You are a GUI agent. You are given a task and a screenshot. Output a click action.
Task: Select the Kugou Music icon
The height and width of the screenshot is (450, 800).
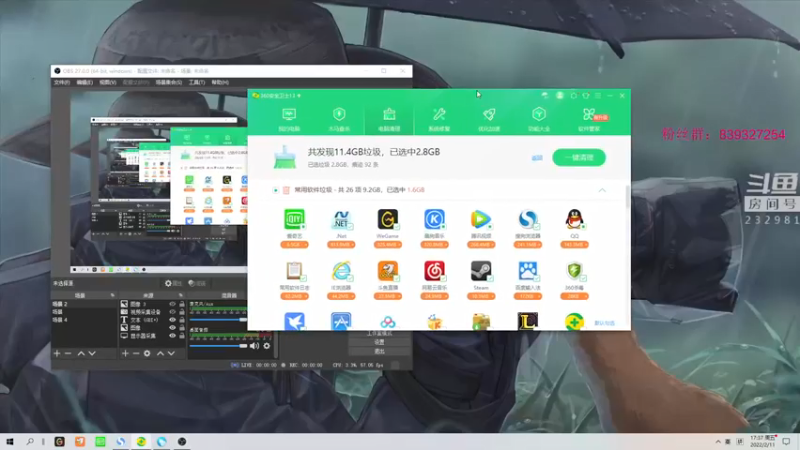point(434,219)
